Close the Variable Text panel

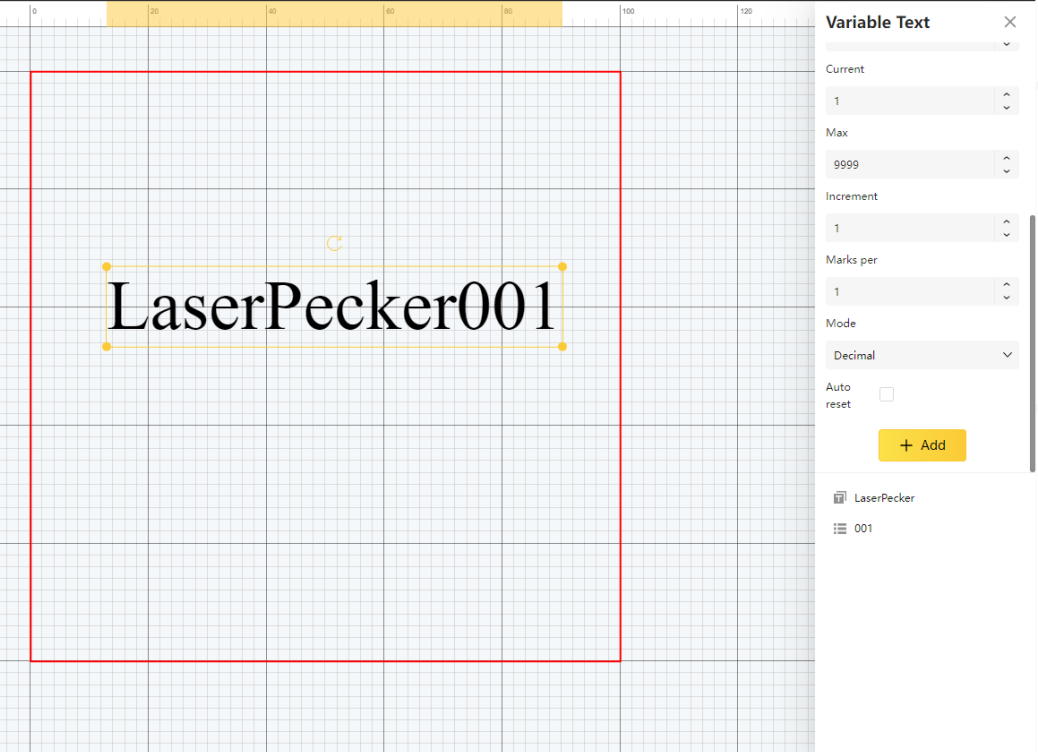pyautogui.click(x=1010, y=22)
